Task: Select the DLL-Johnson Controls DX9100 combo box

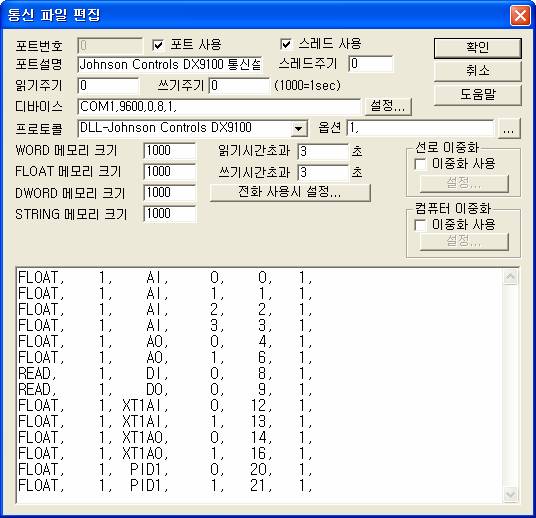Action: pyautogui.click(x=193, y=128)
